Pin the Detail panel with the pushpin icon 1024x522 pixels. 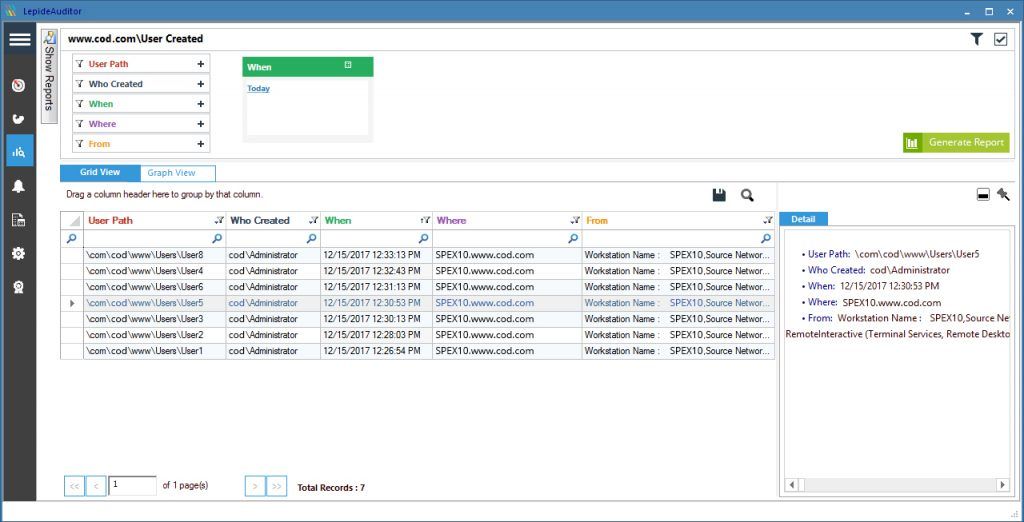[1003, 195]
